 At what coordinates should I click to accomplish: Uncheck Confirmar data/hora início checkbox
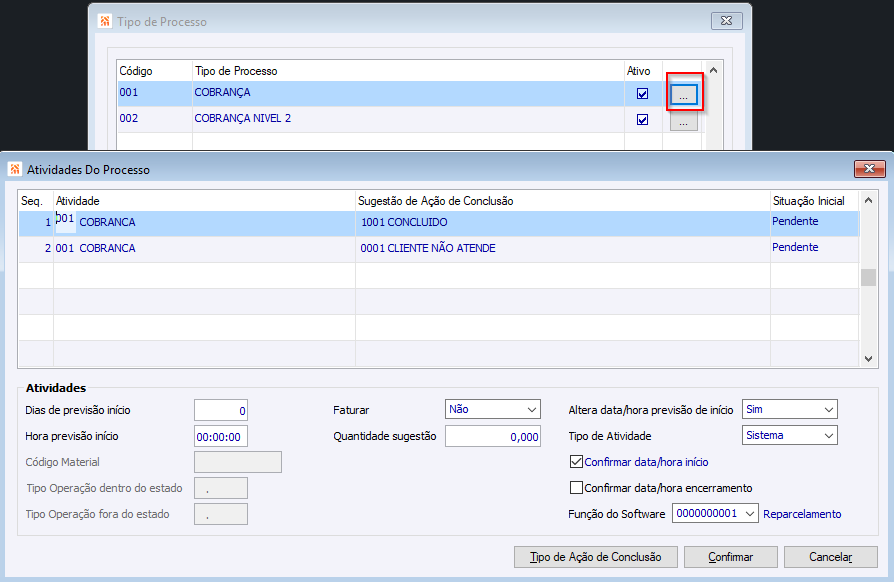point(576,462)
